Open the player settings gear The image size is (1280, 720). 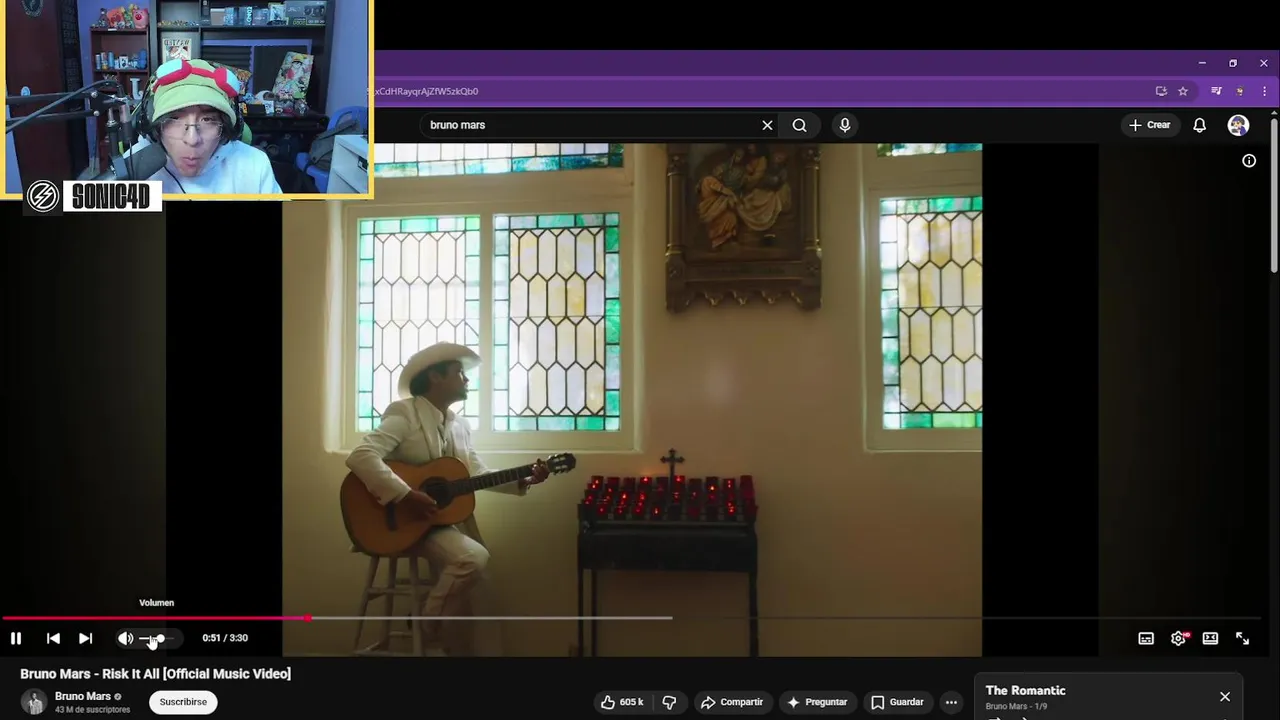click(1178, 638)
